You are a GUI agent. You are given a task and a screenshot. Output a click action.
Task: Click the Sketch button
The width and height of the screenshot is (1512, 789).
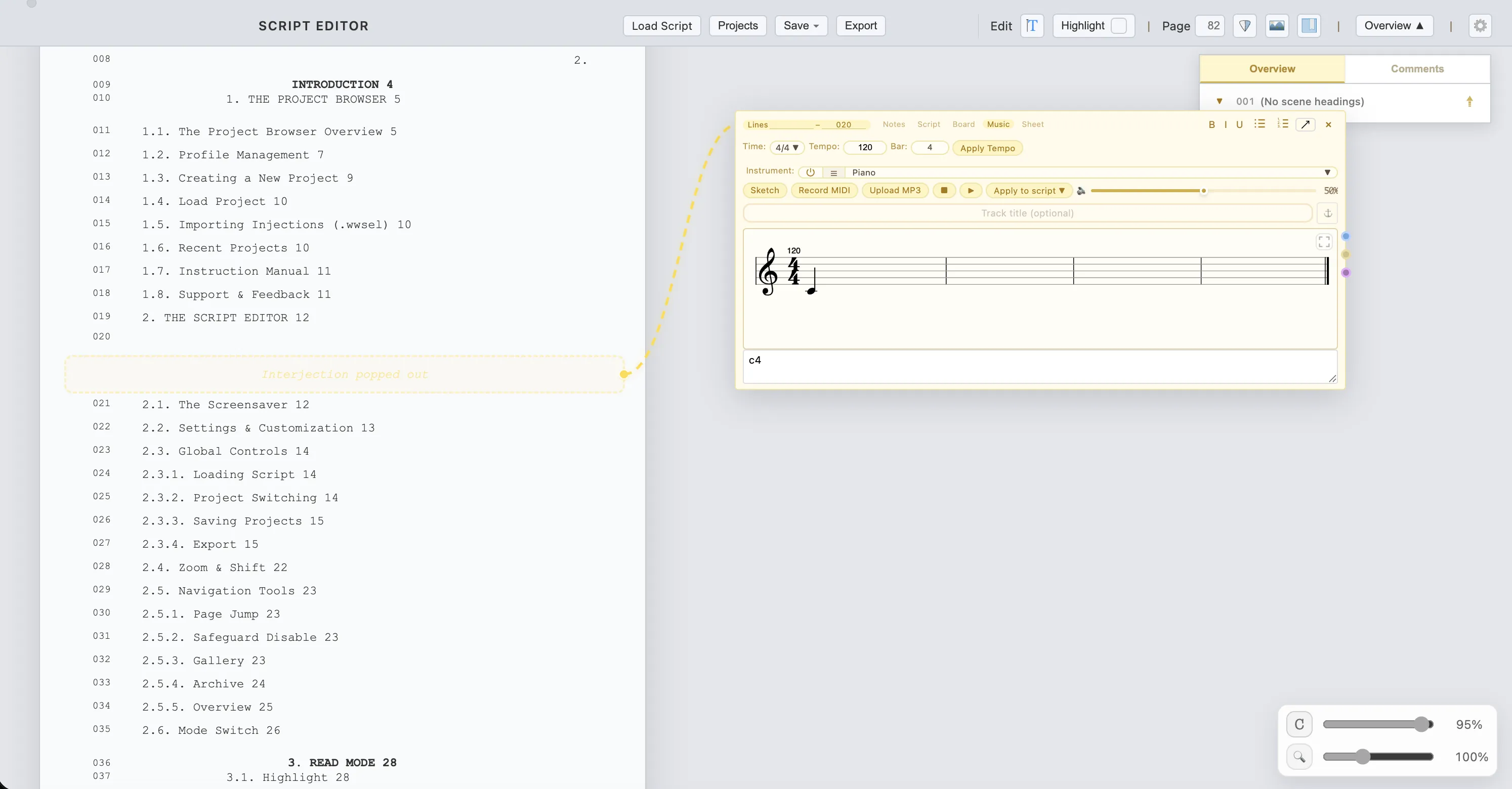pos(764,190)
